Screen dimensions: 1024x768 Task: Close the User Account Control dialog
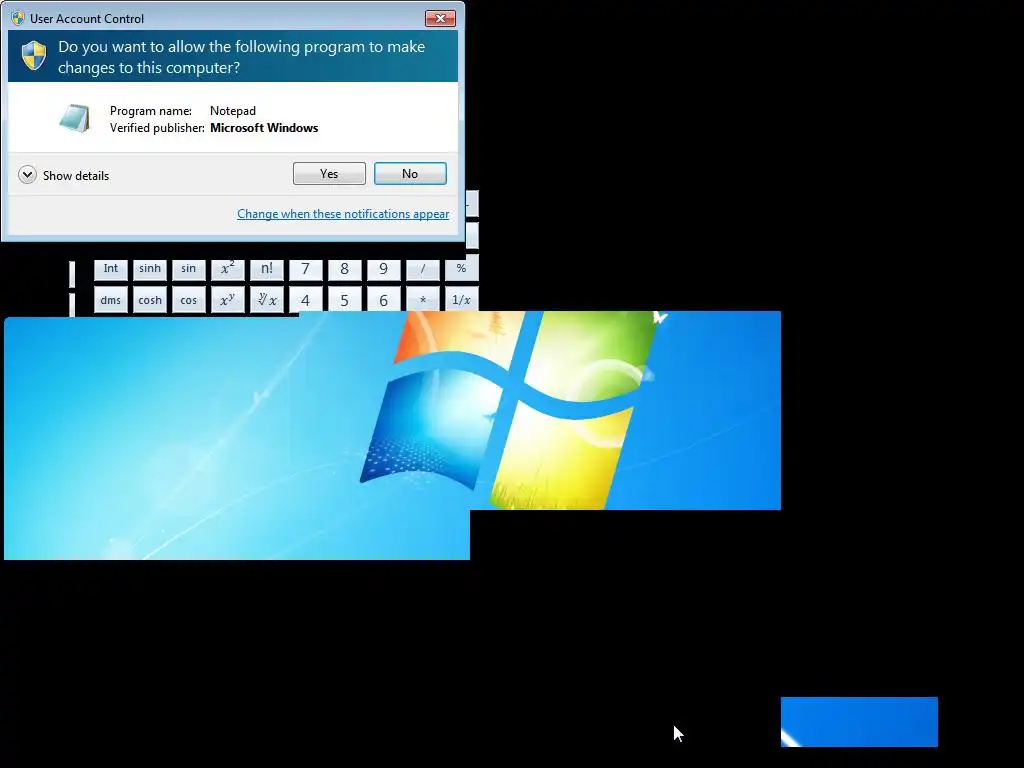point(440,18)
